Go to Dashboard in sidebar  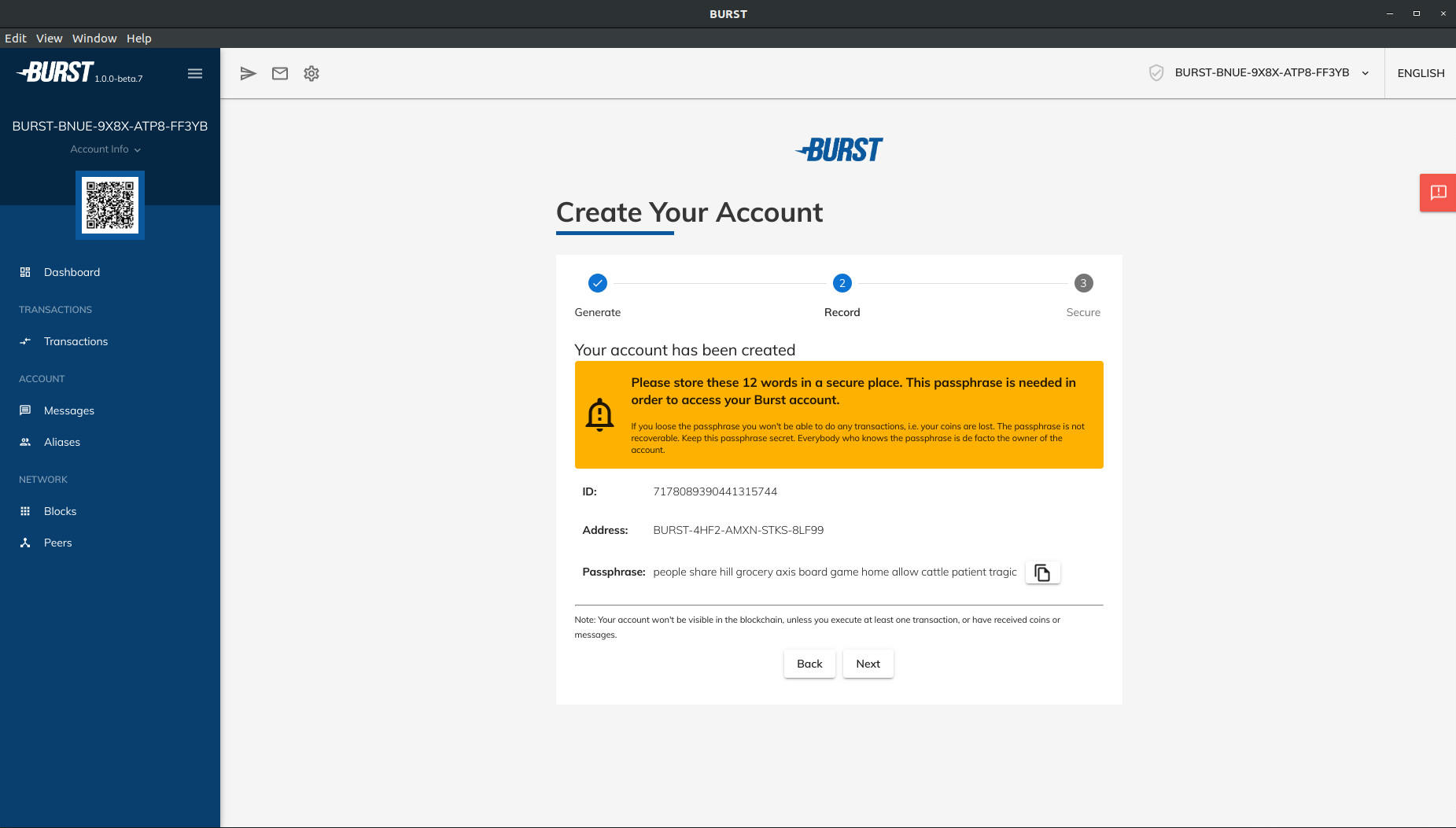pyautogui.click(x=110, y=272)
